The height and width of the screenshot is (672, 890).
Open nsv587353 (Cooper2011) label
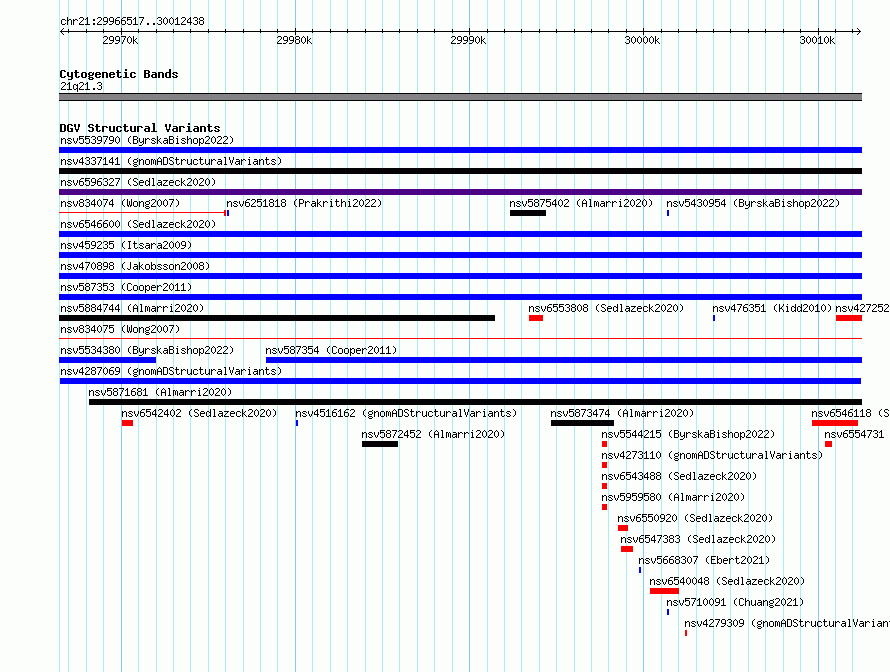(x=126, y=287)
